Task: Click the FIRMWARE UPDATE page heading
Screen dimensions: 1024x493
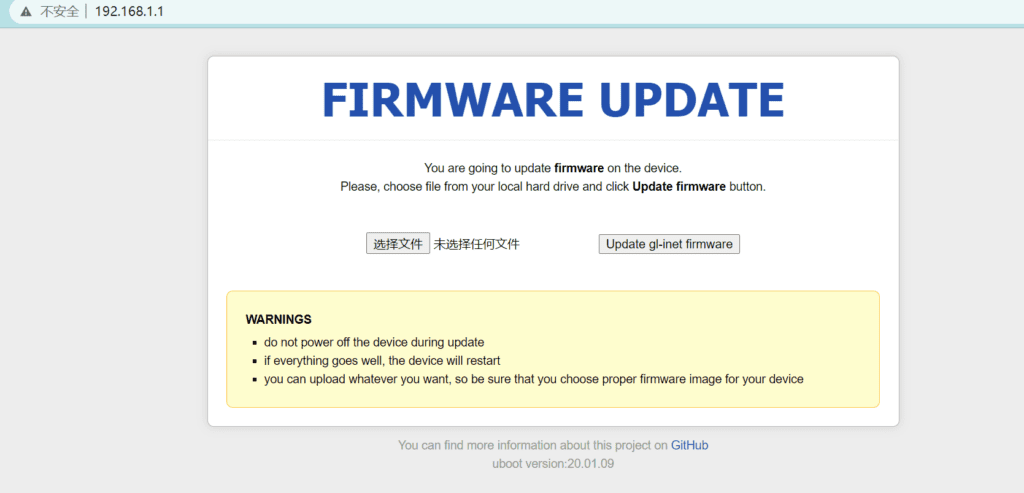Action: point(553,99)
